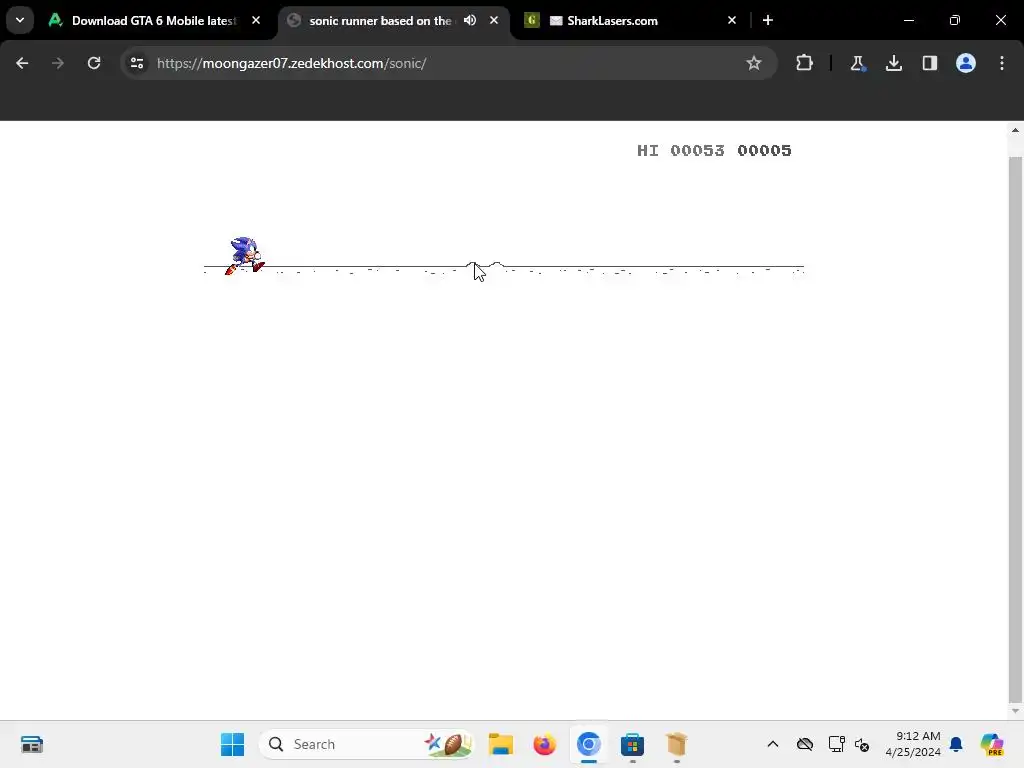Open the Windows Start menu
Image resolution: width=1024 pixels, height=768 pixels.
[232, 744]
